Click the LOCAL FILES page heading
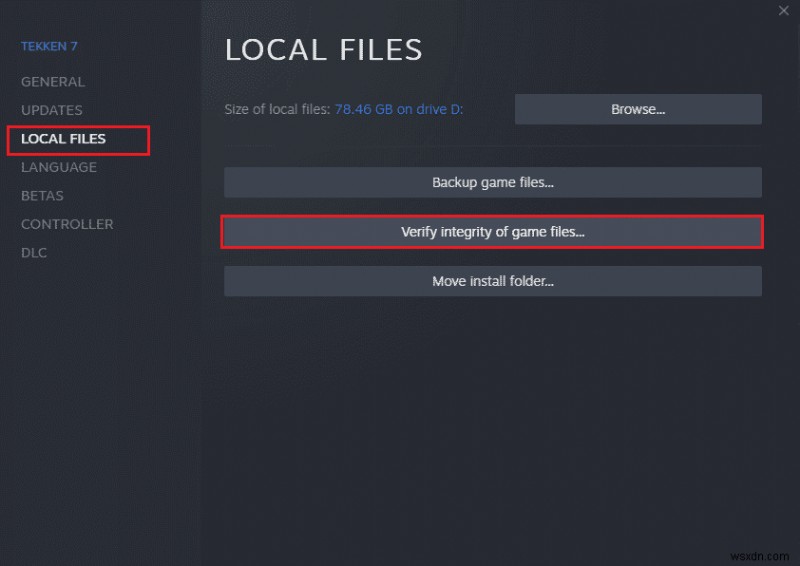Screen dimensions: 800x566 [x=323, y=50]
